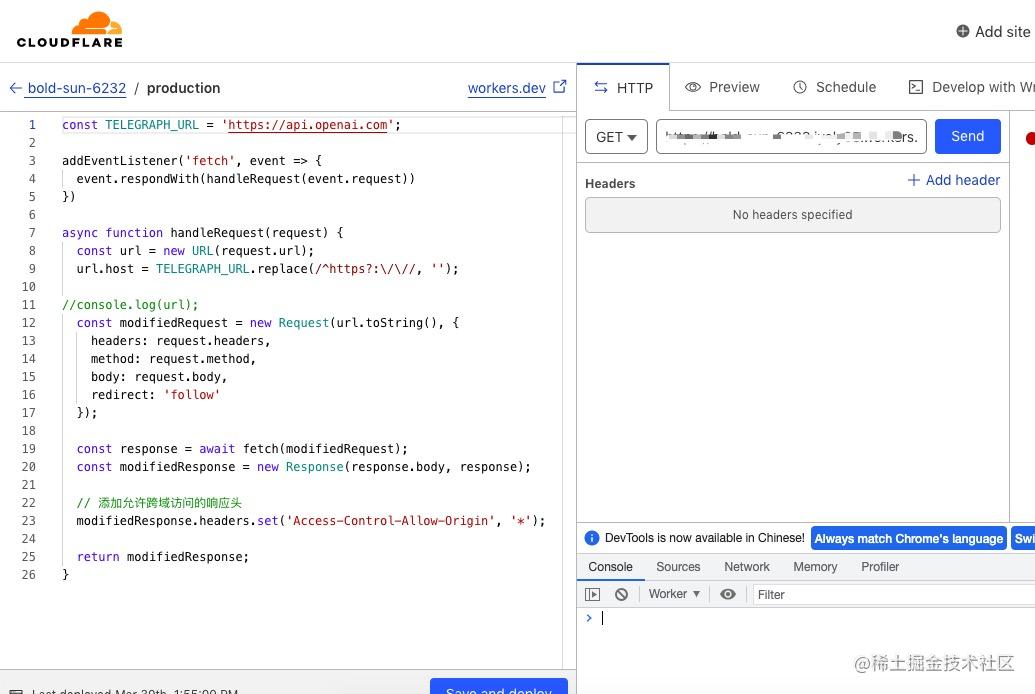
Task: Click the Send button
Action: (x=966, y=136)
